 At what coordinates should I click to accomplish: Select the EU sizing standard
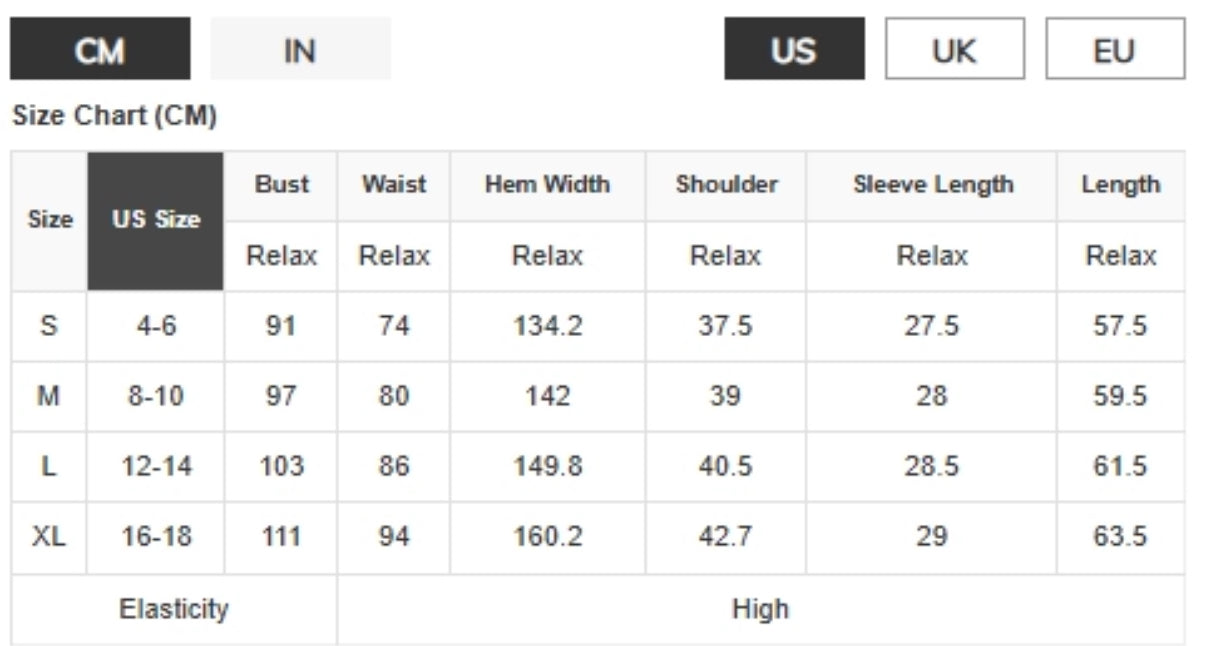(x=1115, y=49)
